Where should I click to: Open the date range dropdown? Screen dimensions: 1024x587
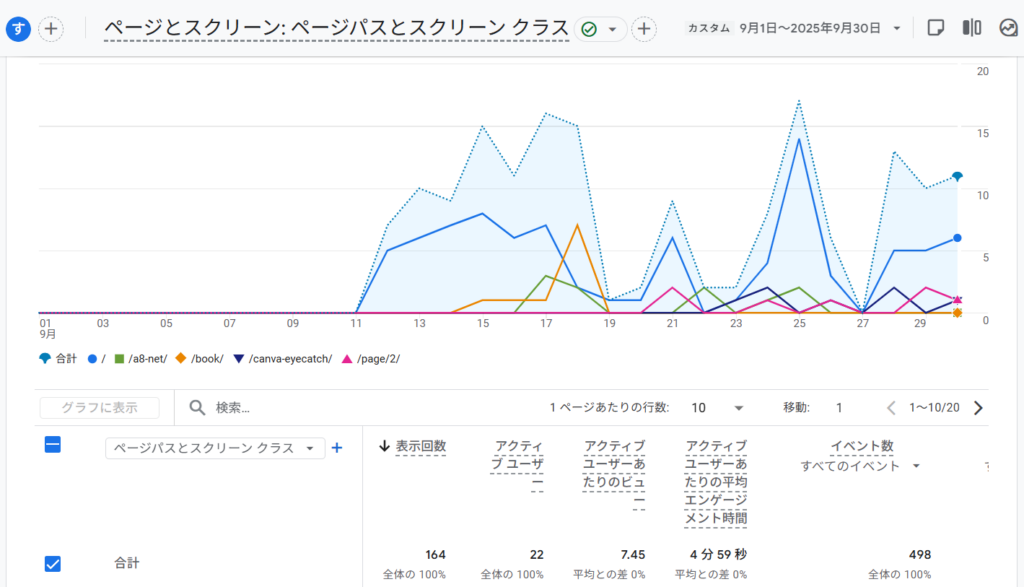897,28
